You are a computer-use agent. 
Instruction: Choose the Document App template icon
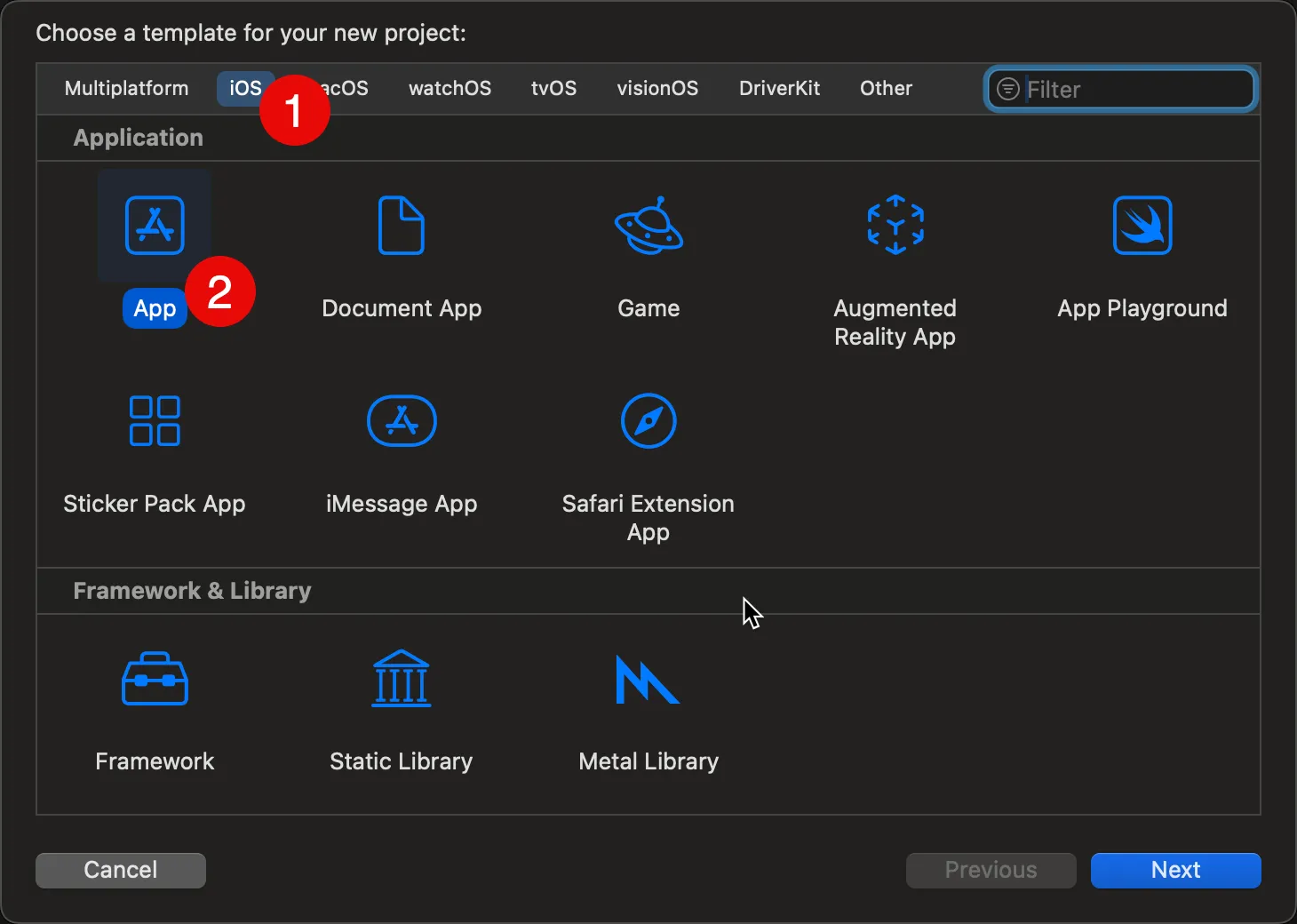(x=401, y=226)
